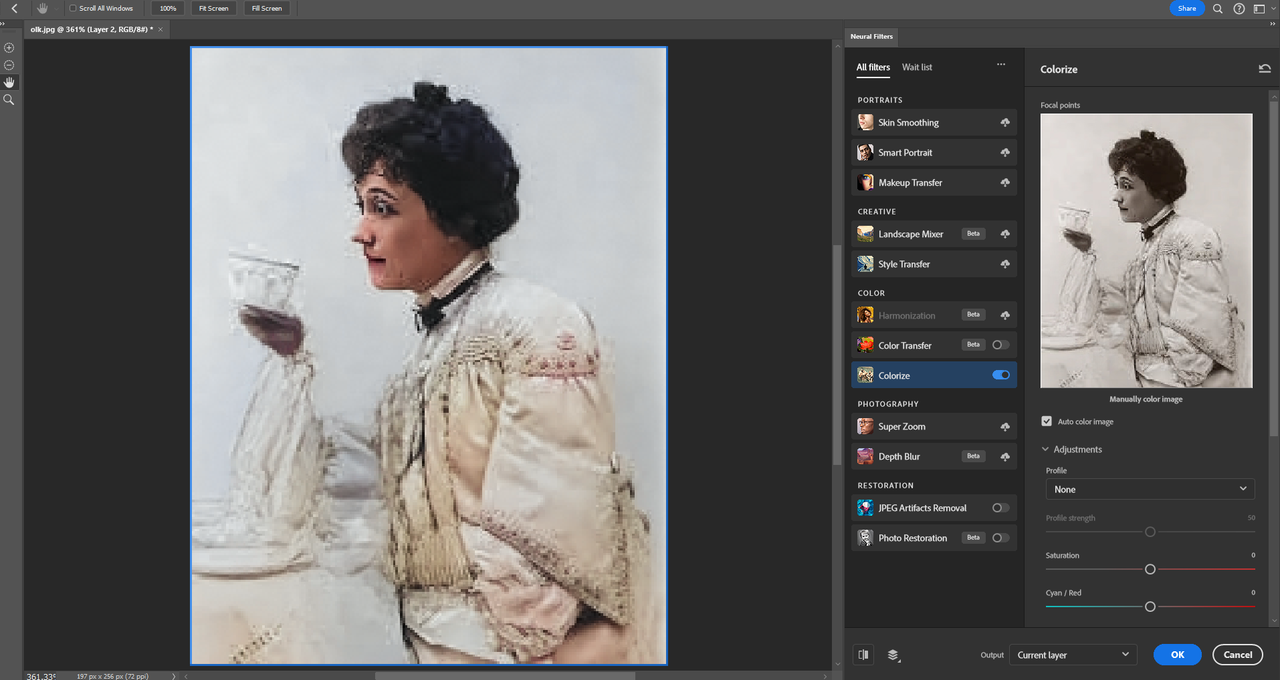The width and height of the screenshot is (1280, 680).
Task: Download the Style Transfer filter cloud icon
Action: coord(1004,264)
